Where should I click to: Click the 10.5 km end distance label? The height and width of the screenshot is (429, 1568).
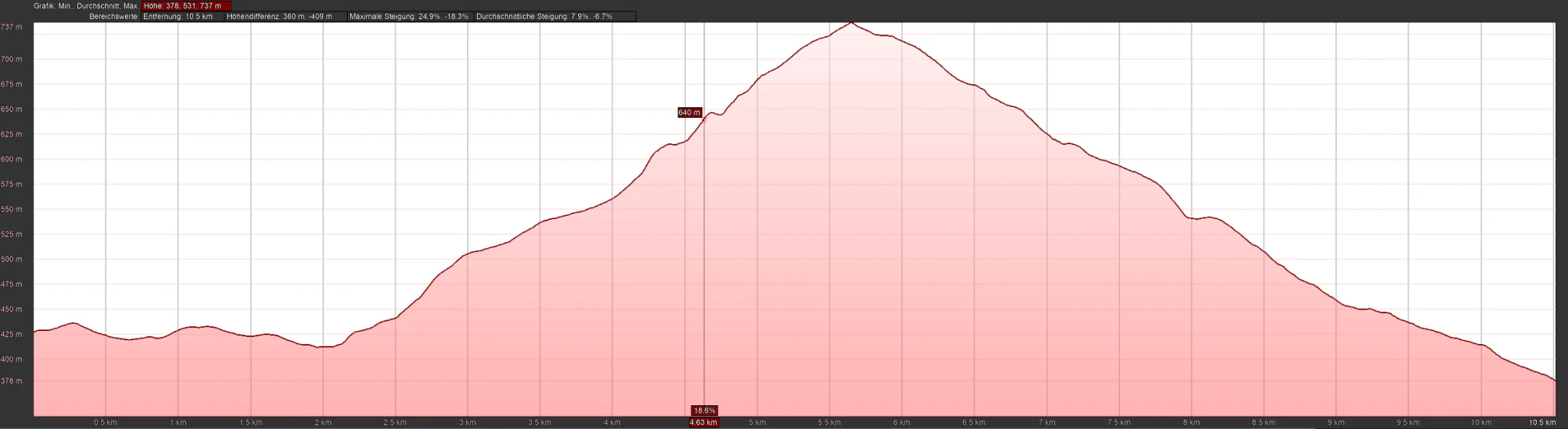coord(1542,422)
